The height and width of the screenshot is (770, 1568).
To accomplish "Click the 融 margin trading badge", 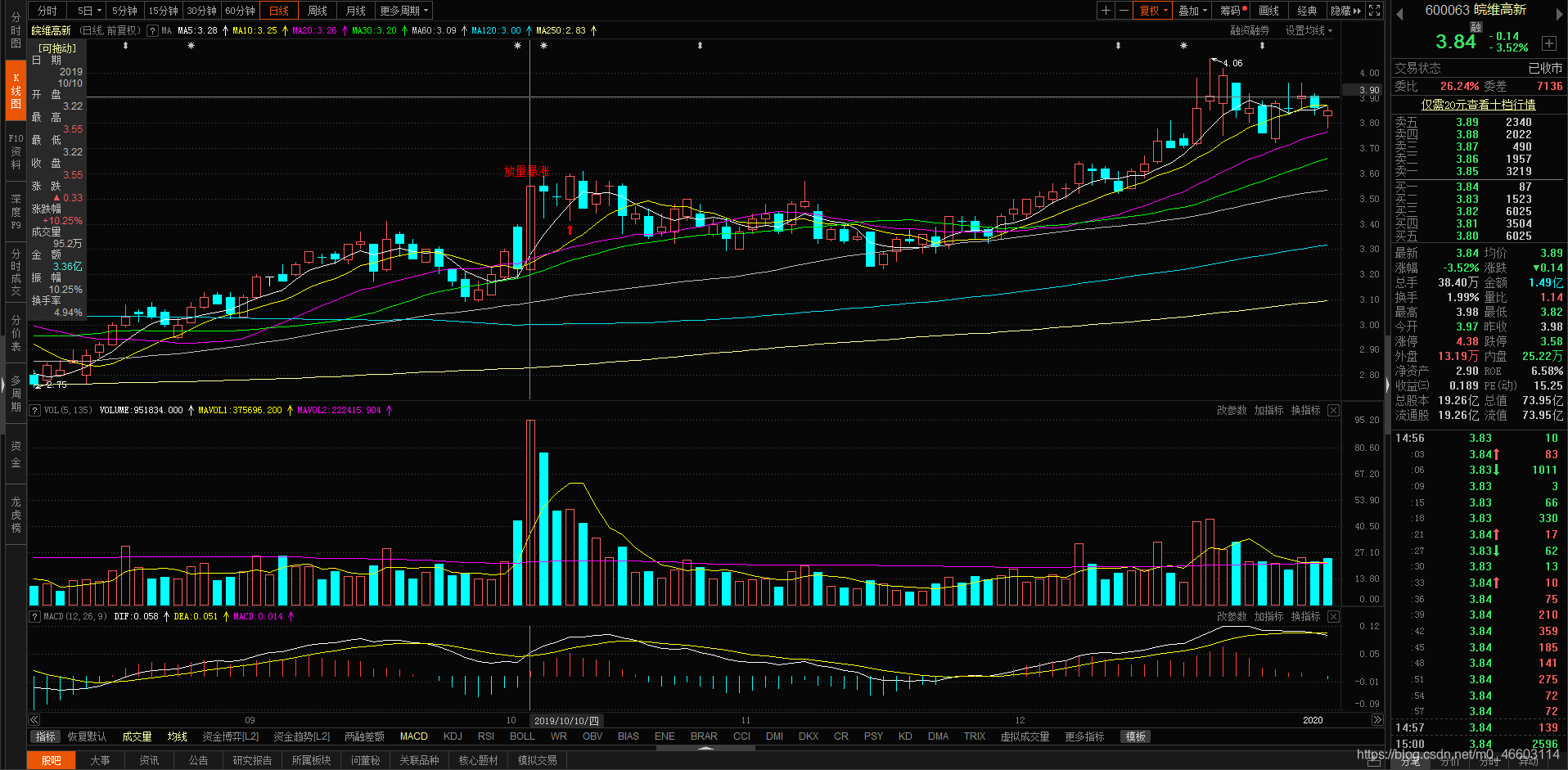I will [x=1476, y=27].
